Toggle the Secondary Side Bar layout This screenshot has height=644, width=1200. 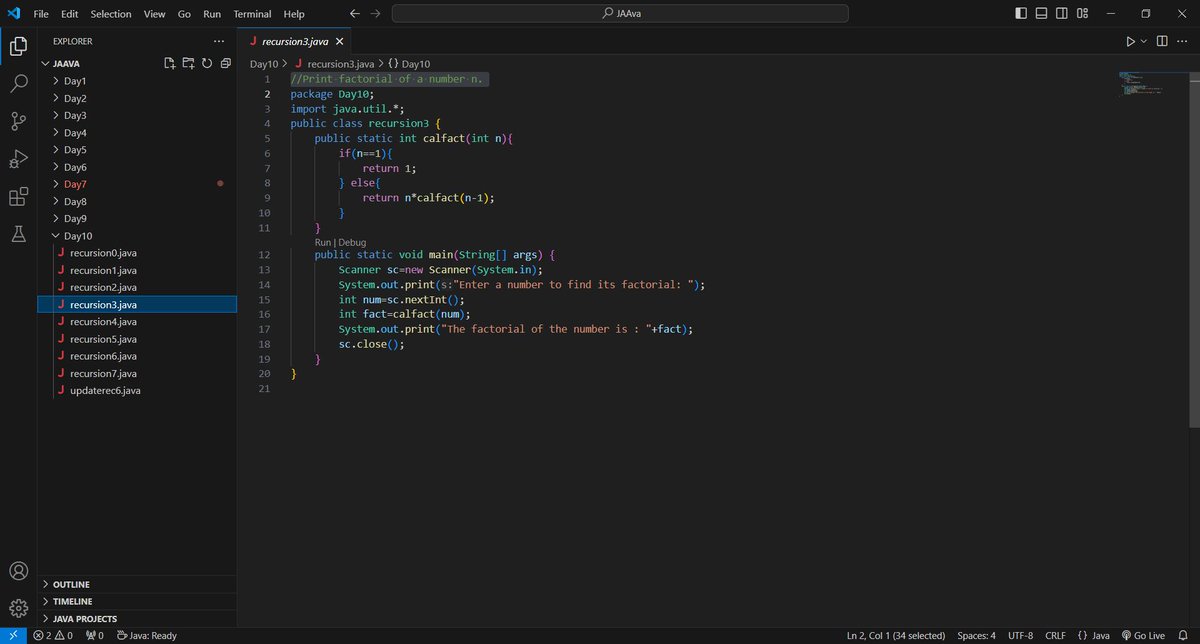(1062, 13)
